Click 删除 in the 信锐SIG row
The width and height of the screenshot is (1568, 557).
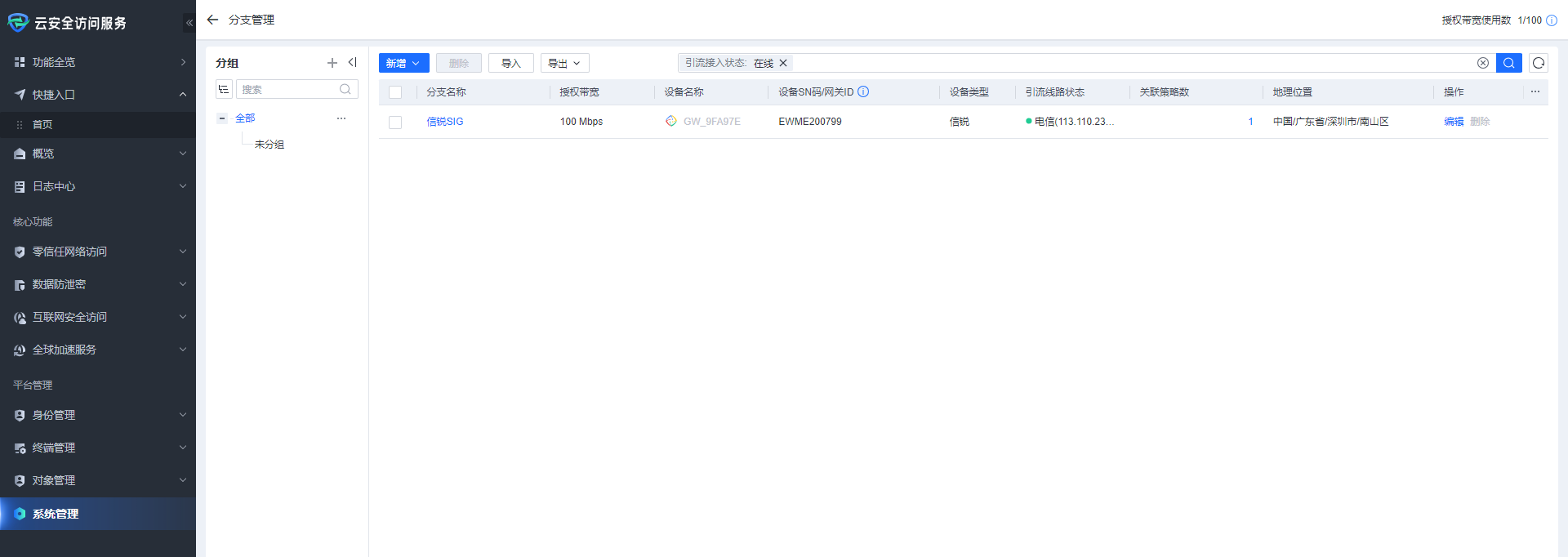1480,122
